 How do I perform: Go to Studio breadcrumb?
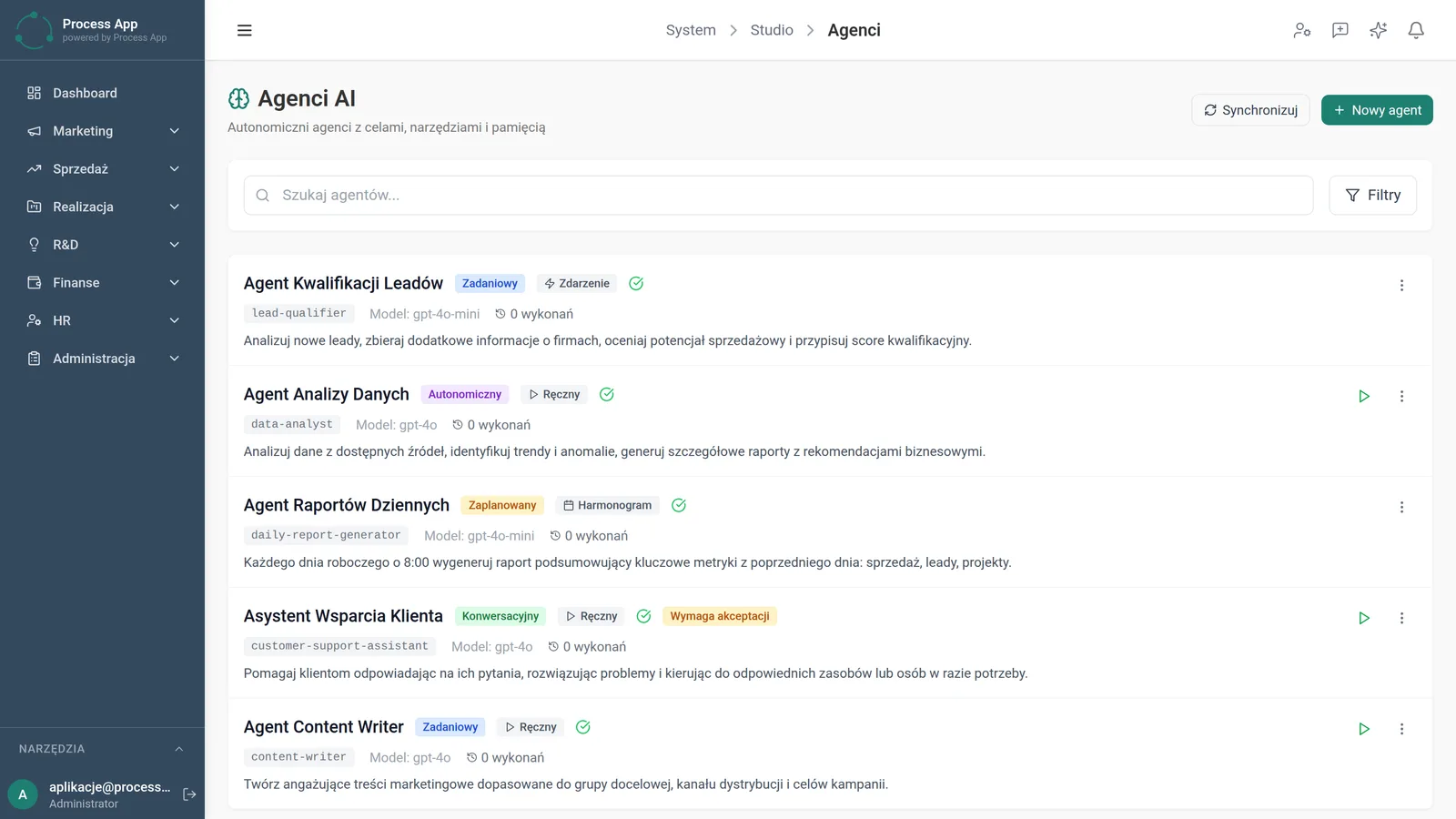point(772,30)
